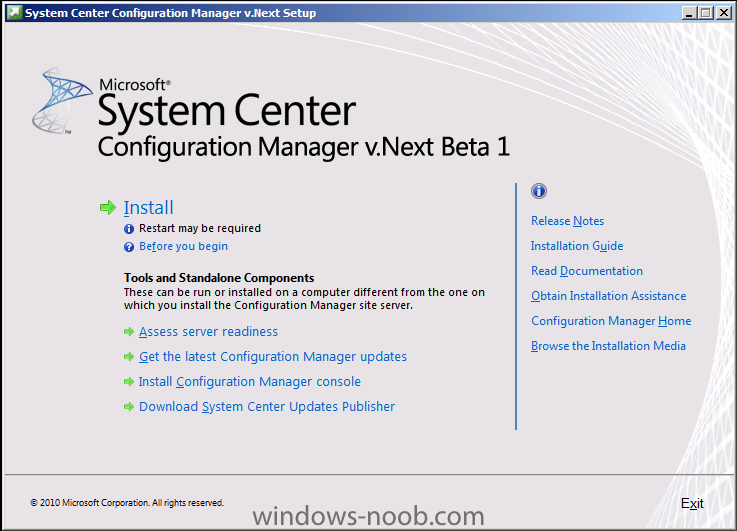Open Browse the Installation Media link
The image size is (737, 531).
click(x=608, y=346)
